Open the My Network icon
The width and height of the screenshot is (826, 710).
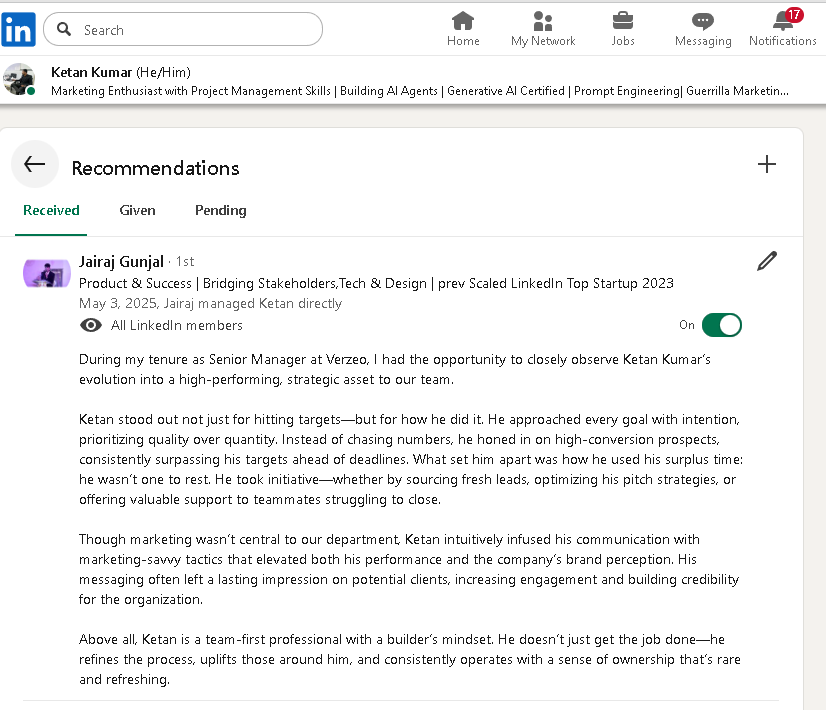[543, 22]
